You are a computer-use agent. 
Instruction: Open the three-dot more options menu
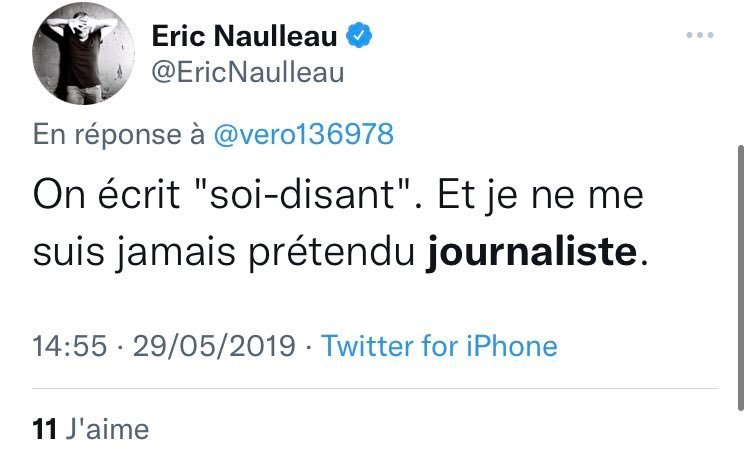[701, 36]
